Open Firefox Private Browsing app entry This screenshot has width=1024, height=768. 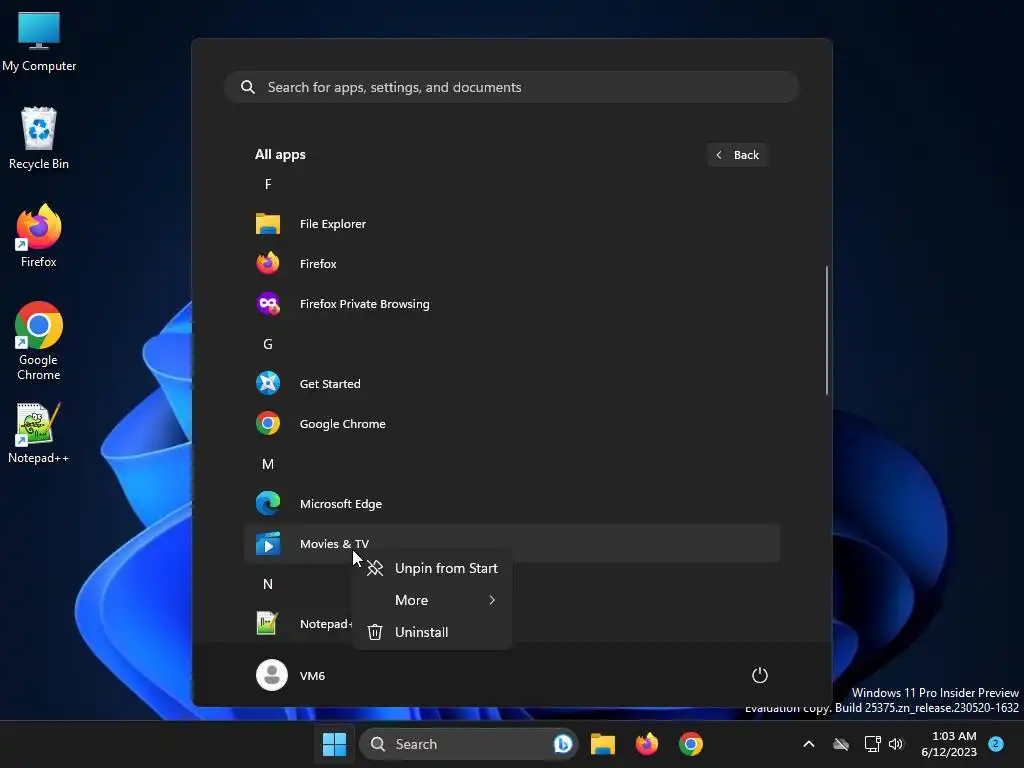click(x=511, y=304)
